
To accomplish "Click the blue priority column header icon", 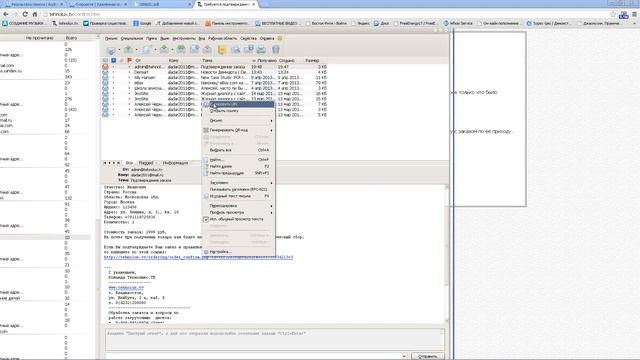I will (113, 60).
